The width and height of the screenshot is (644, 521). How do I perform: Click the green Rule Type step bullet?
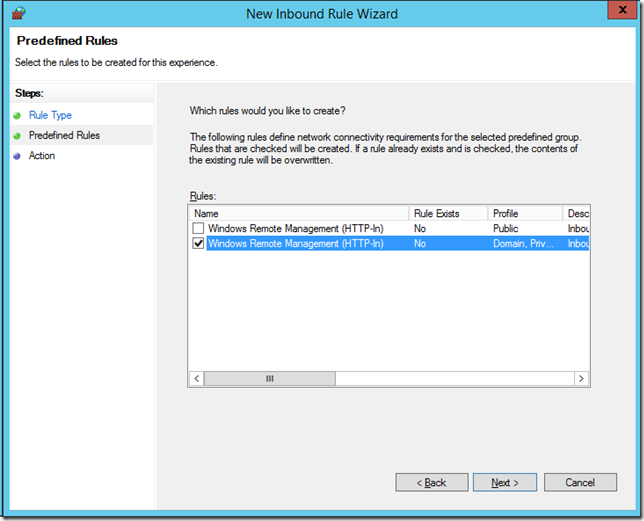[x=17, y=116]
